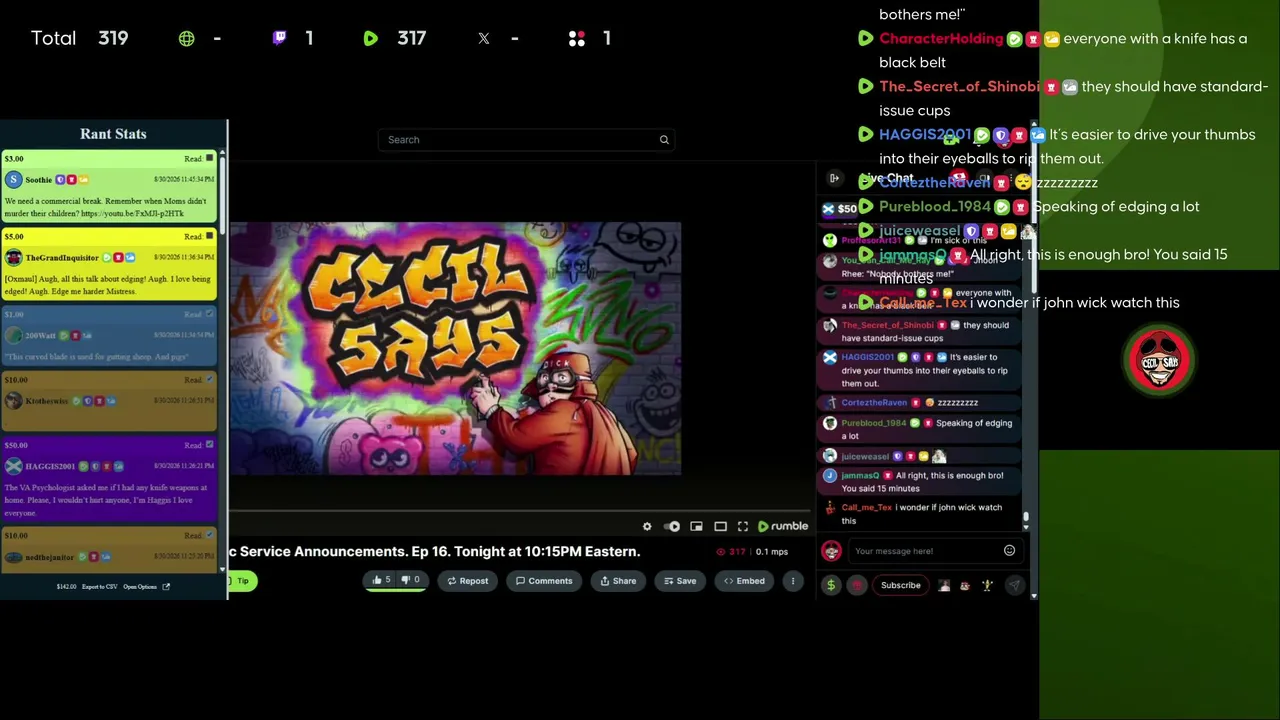Click your avatar beside the message box
This screenshot has width=1280, height=720.
[x=831, y=551]
